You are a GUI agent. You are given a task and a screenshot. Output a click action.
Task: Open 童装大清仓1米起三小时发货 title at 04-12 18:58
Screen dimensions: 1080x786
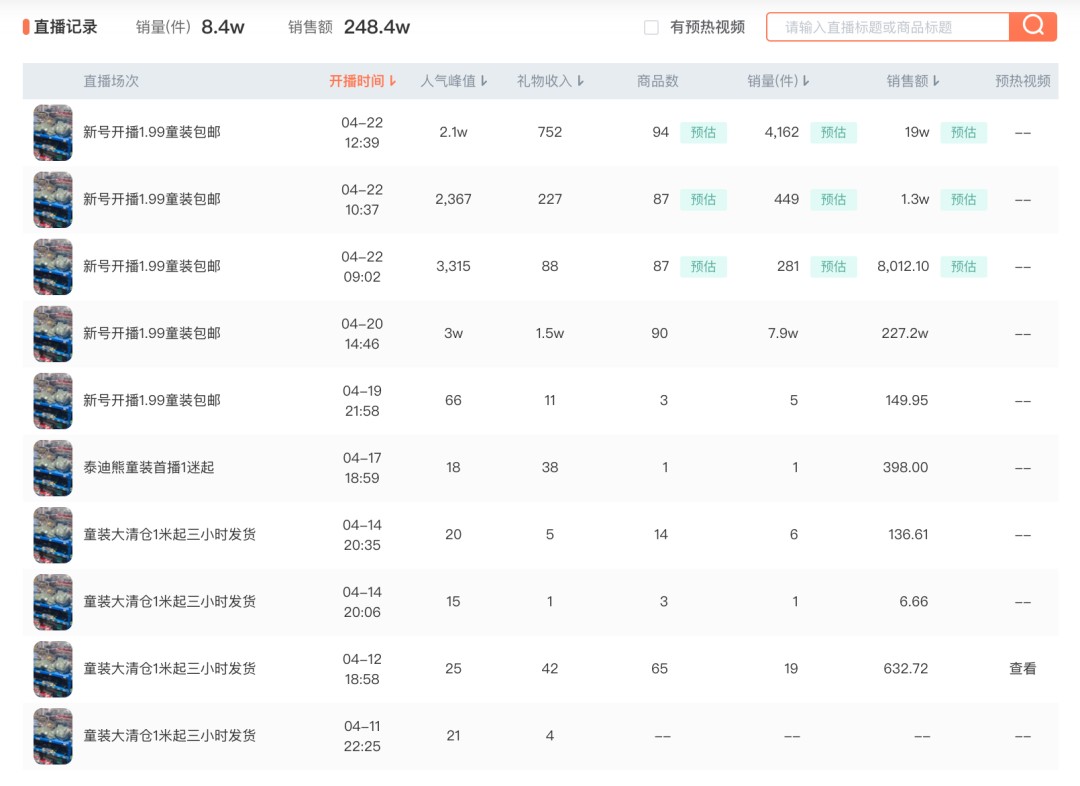169,668
